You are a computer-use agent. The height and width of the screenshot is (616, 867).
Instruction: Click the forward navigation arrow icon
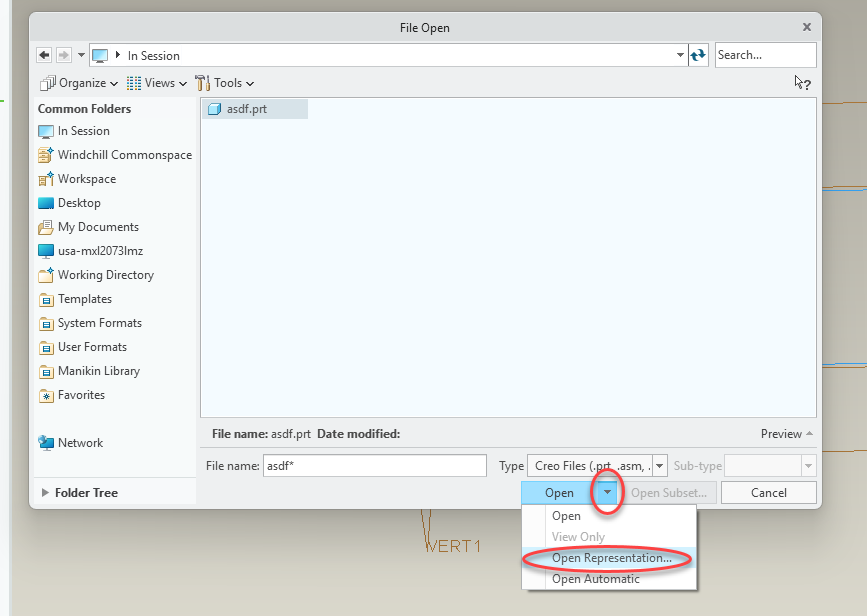click(64, 55)
